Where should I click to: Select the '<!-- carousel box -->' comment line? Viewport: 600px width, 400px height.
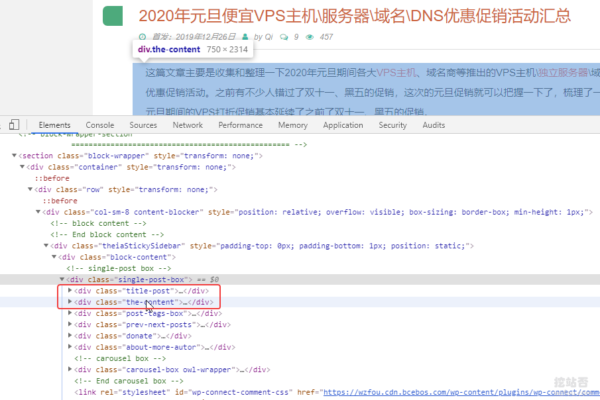(x=120, y=358)
